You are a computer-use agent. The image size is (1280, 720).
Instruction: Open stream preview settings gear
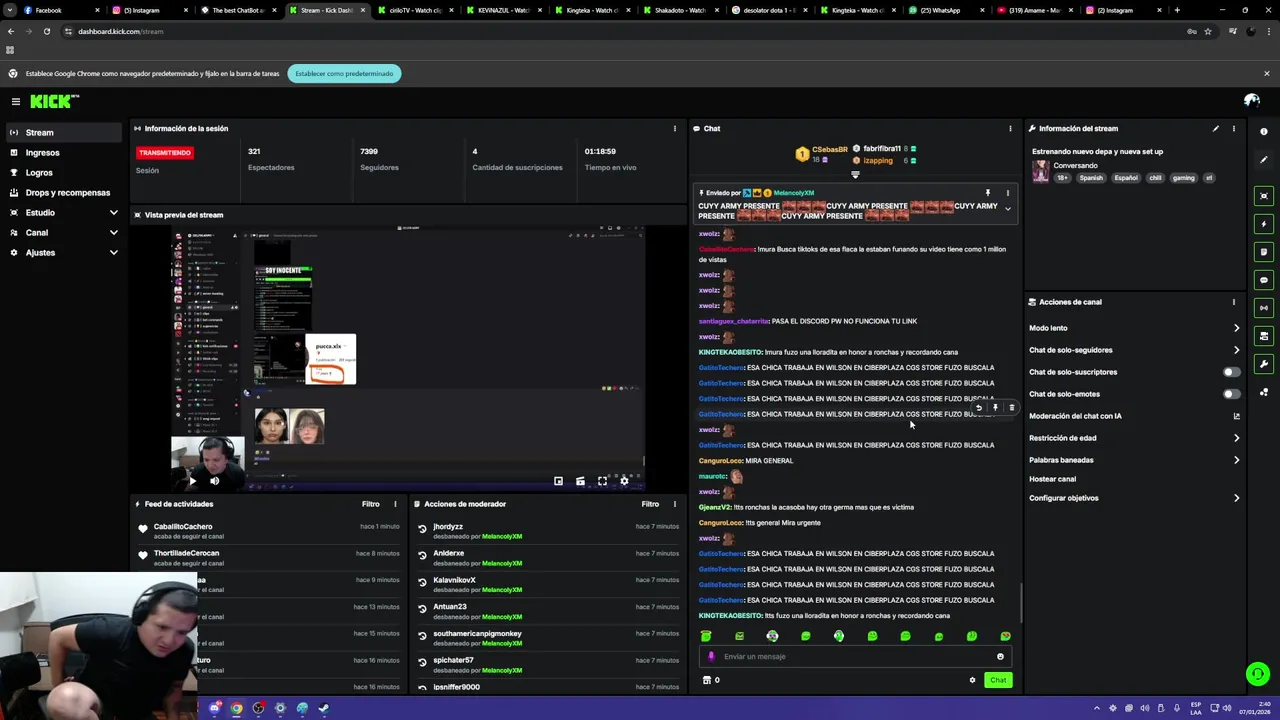coord(624,481)
